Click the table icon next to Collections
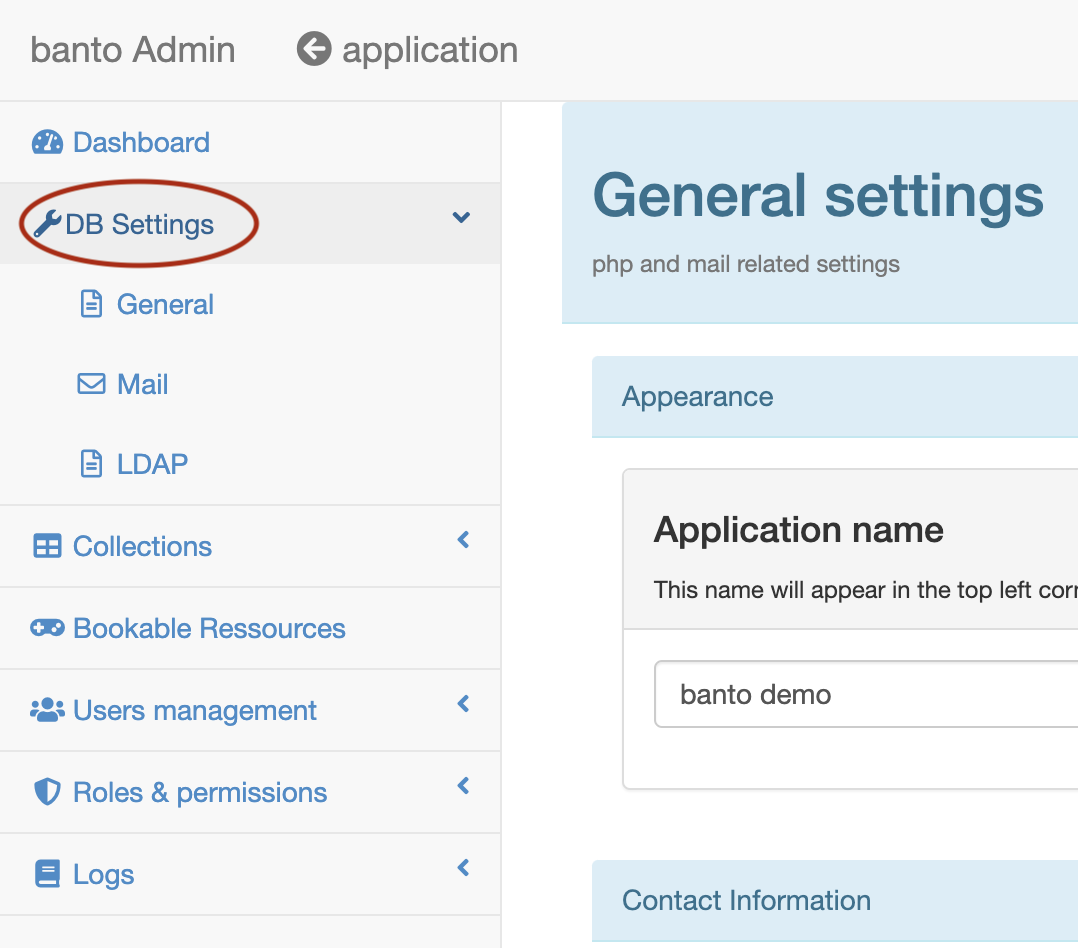Screen dimensions: 1078x948 tap(49, 546)
